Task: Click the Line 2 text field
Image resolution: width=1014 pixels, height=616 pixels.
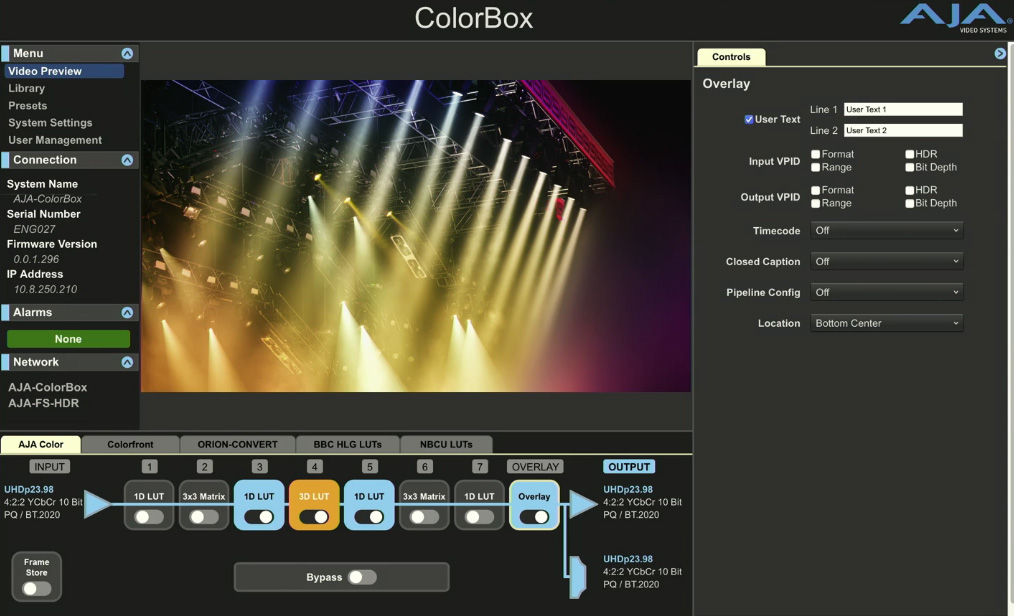Action: point(903,130)
